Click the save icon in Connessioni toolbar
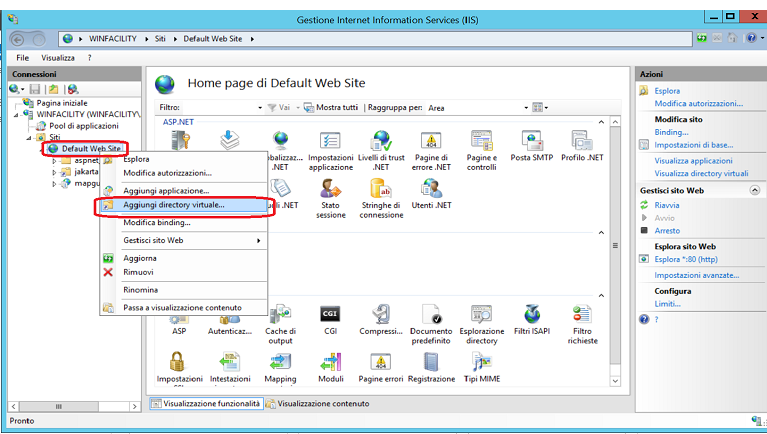The image size is (767, 434). [35, 89]
